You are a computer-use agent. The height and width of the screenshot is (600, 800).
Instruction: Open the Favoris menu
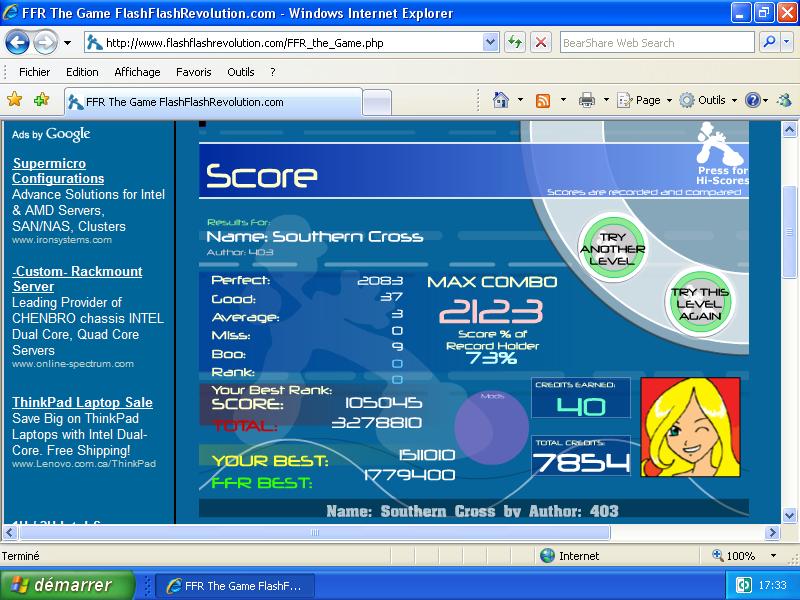click(x=193, y=72)
